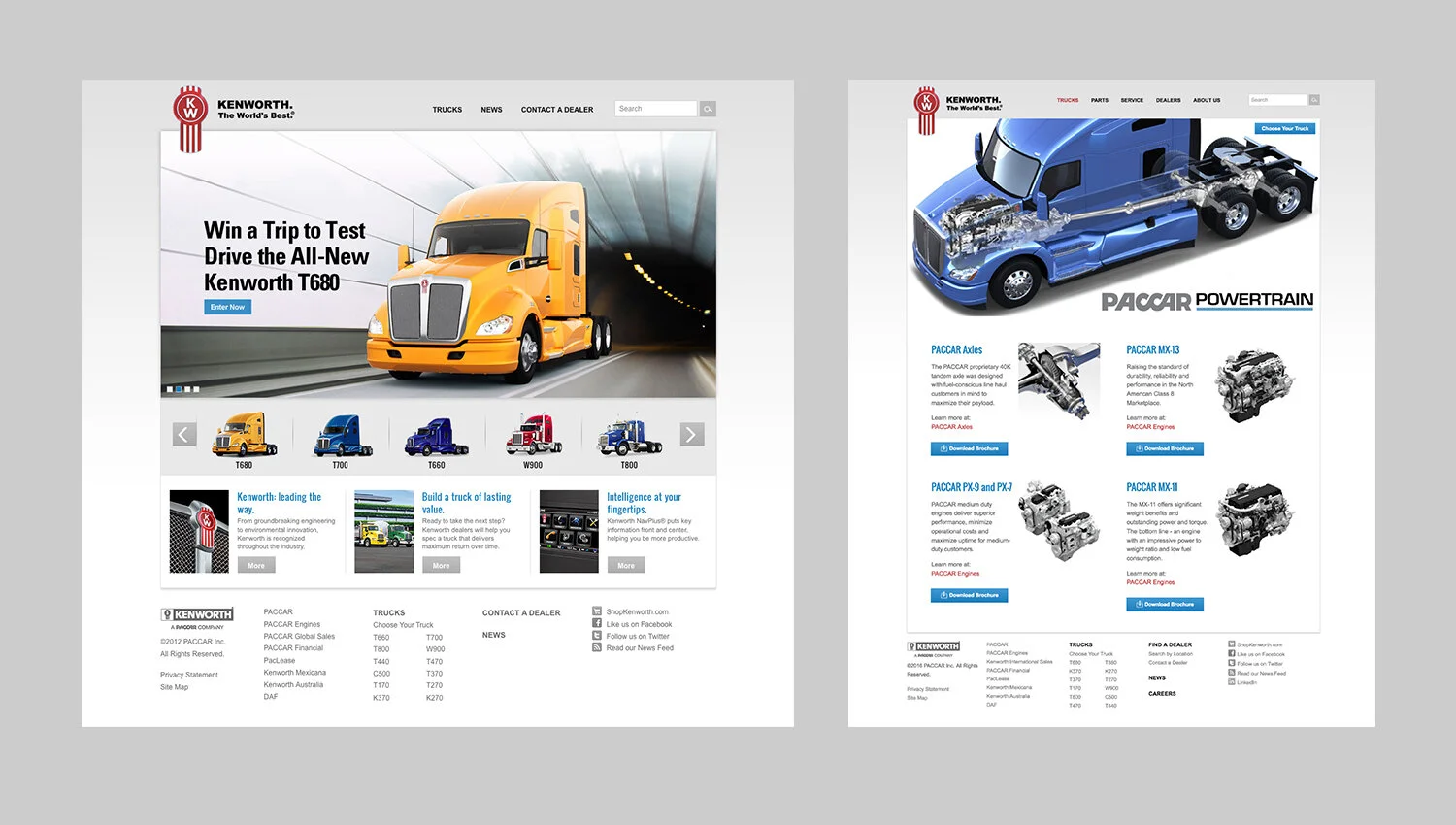1456x825 pixels.
Task: Click the Enter Now button on hero banner
Action: click(228, 307)
